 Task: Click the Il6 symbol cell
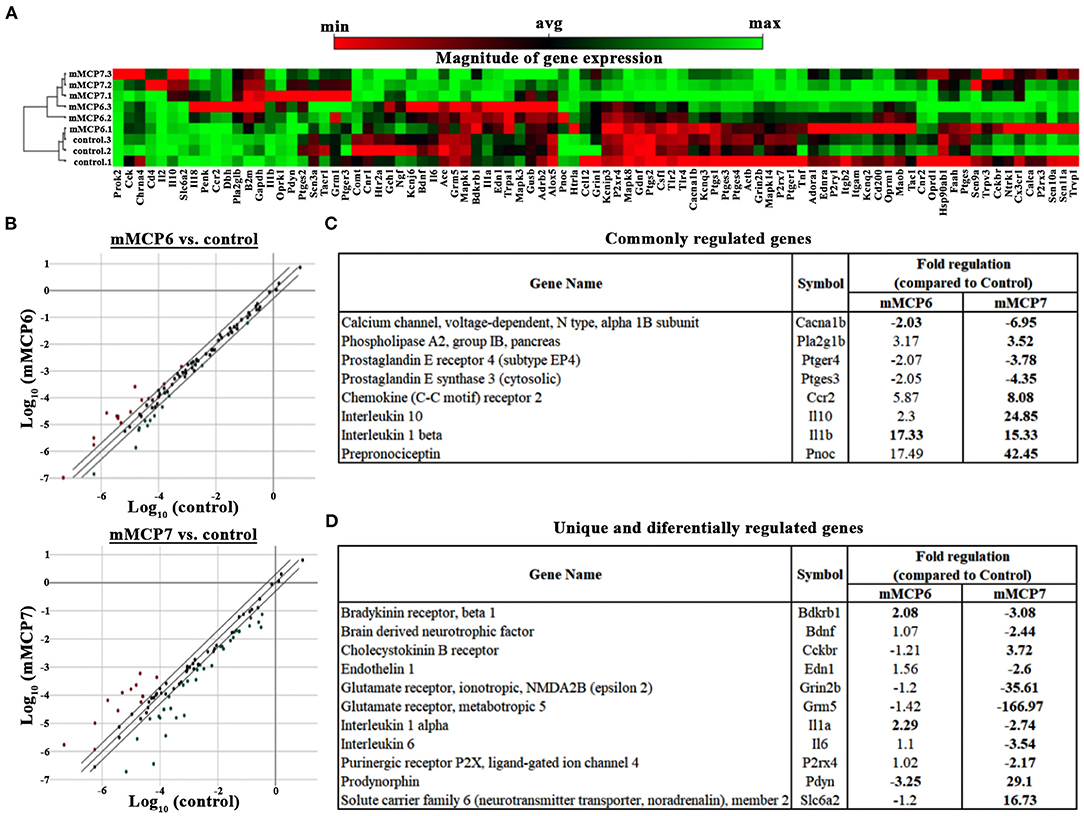pyautogui.click(x=820, y=744)
